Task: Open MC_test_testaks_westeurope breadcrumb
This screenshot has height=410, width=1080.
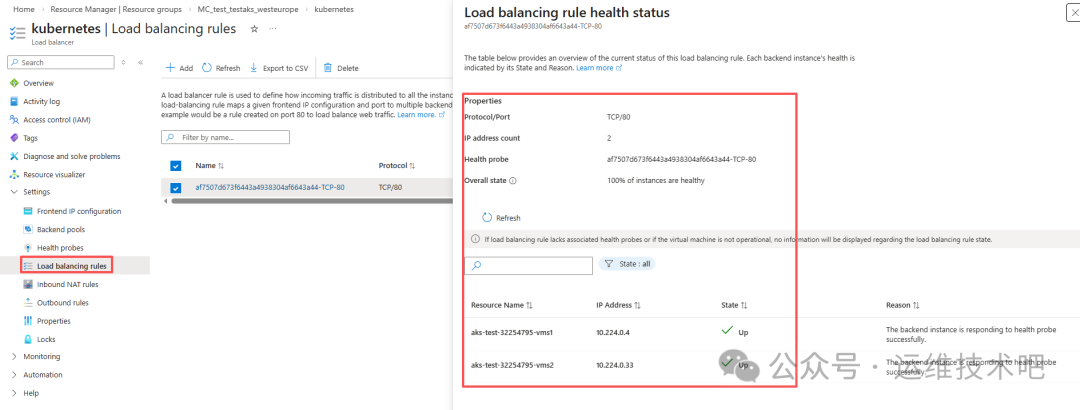Action: [249, 10]
